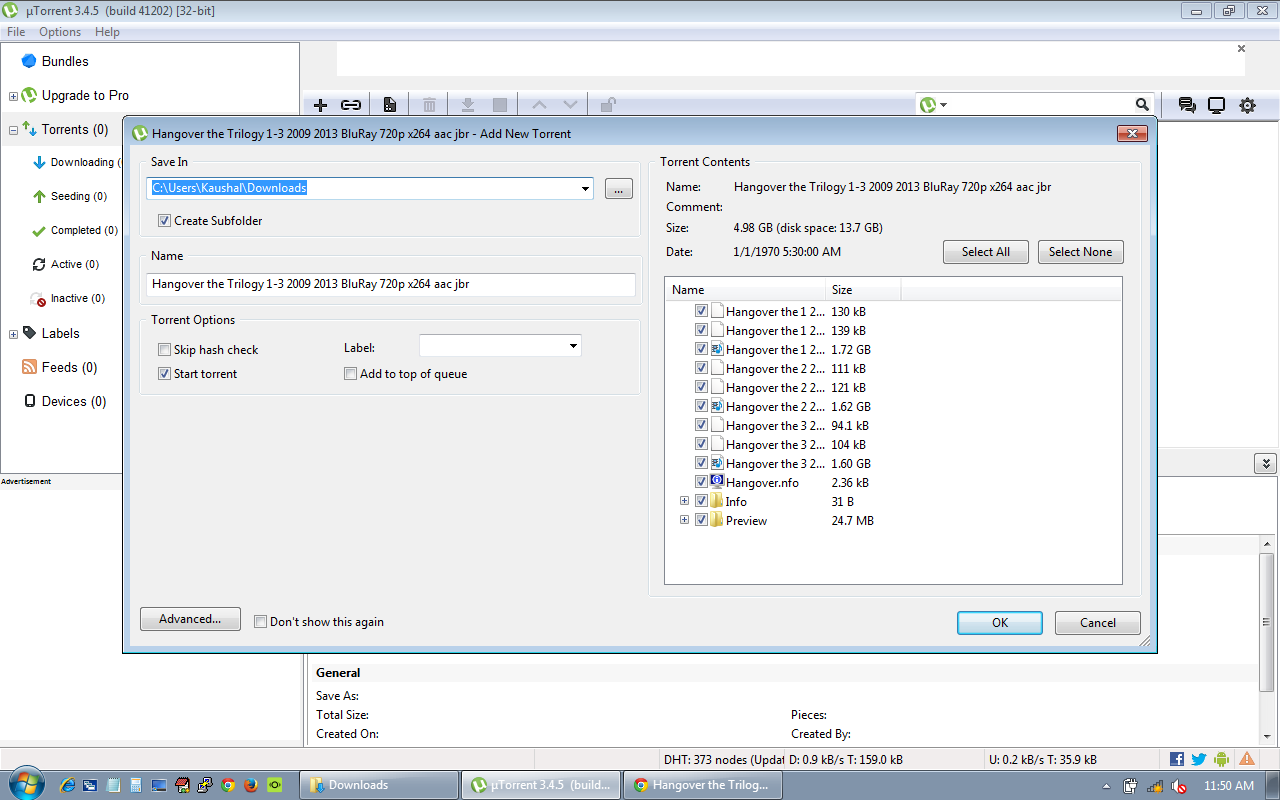The height and width of the screenshot is (800, 1280).
Task: Confirm the dialog with OK
Action: pyautogui.click(x=1000, y=623)
